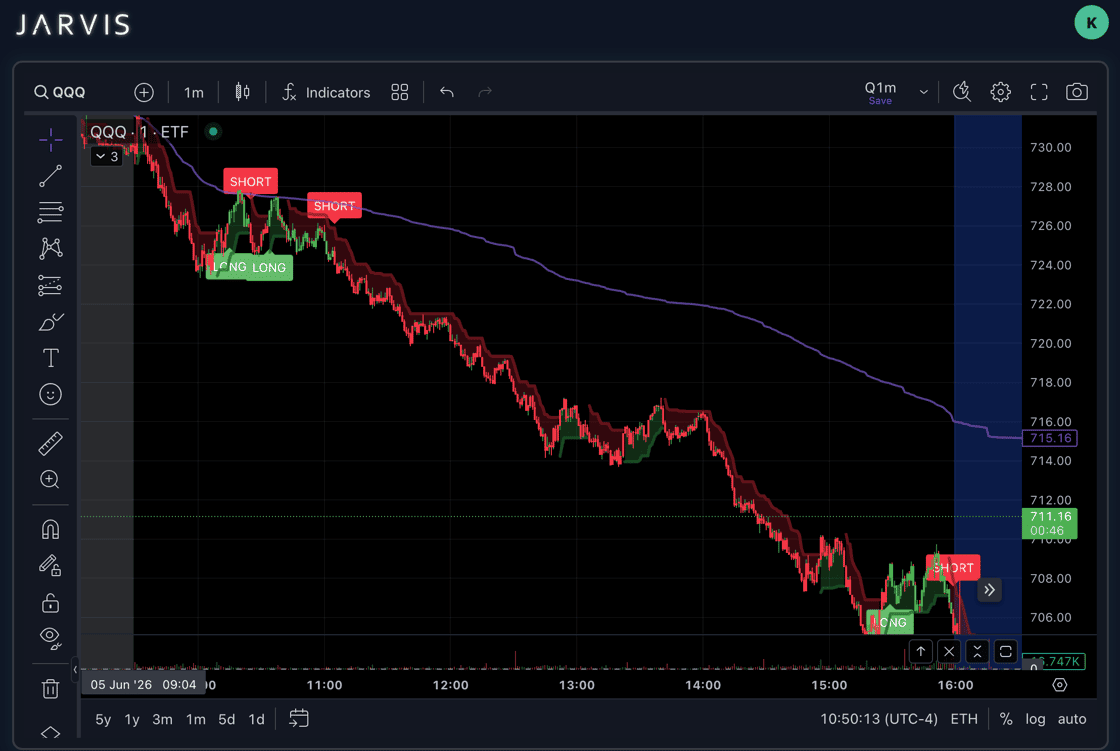Viewport: 1120px width, 751px height.
Task: Set date range to 5y
Action: [x=103, y=720]
